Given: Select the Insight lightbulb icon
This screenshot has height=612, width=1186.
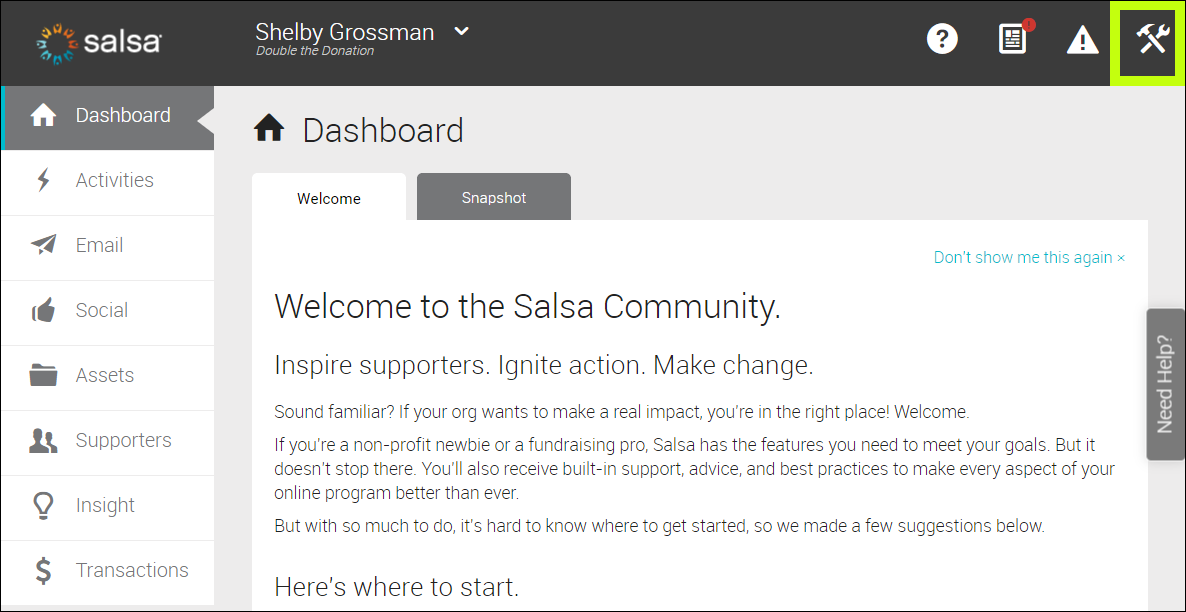Looking at the screenshot, I should [43, 505].
